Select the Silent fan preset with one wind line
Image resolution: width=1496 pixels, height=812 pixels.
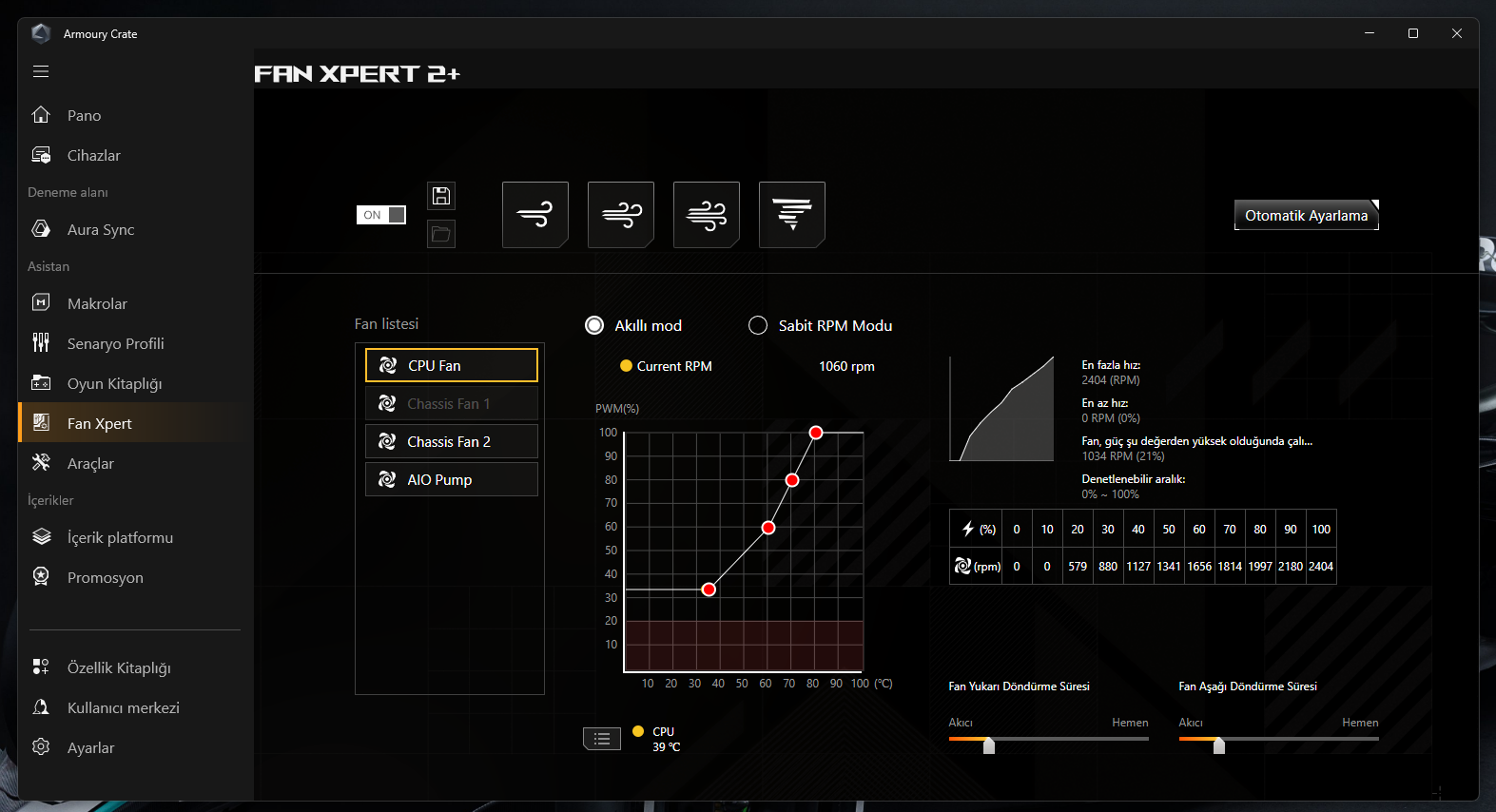coord(535,215)
